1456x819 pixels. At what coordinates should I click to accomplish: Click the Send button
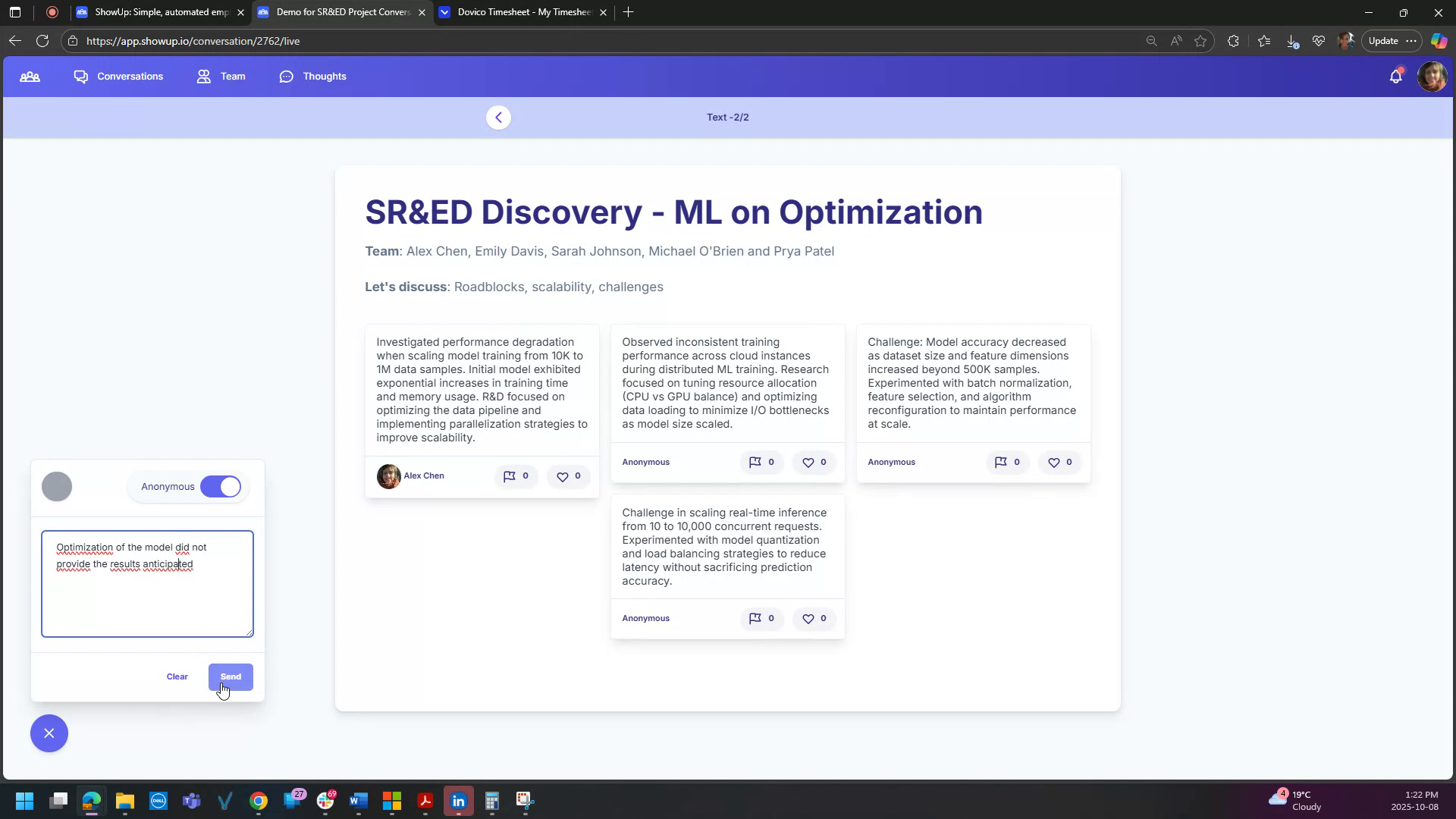coord(231,676)
